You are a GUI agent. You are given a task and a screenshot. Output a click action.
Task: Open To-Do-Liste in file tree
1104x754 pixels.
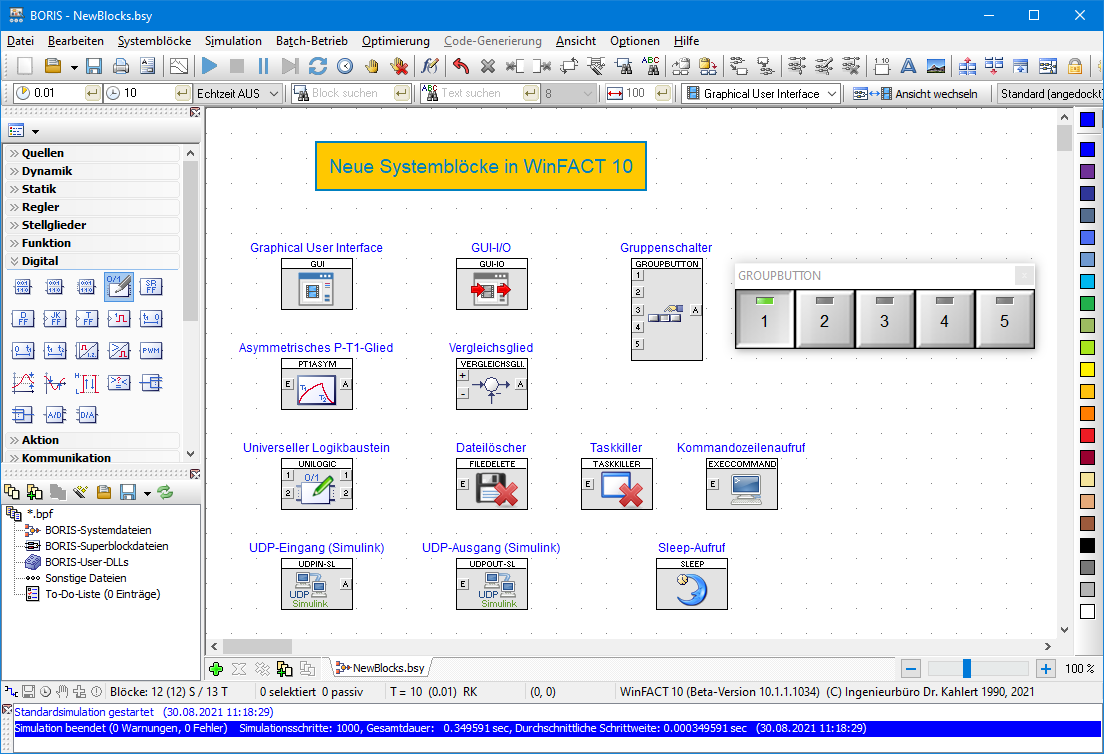point(102,594)
